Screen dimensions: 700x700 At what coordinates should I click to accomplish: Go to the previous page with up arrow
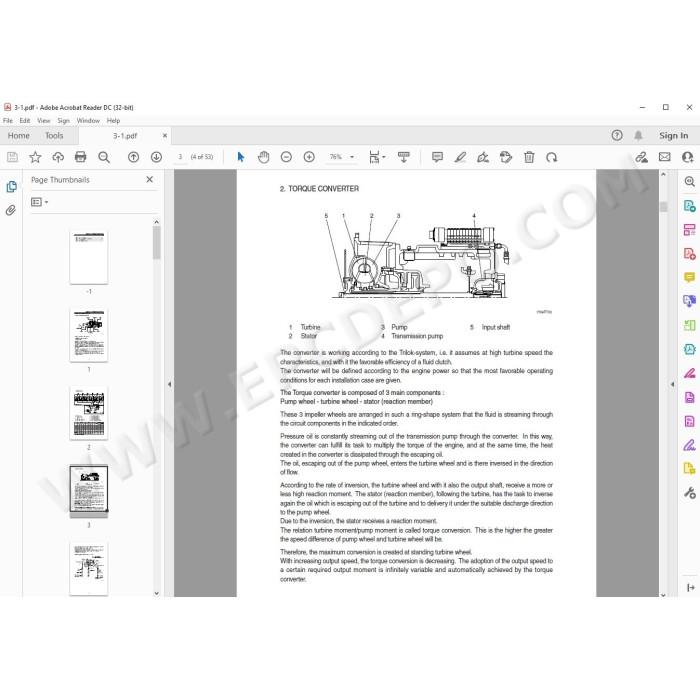tap(133, 157)
